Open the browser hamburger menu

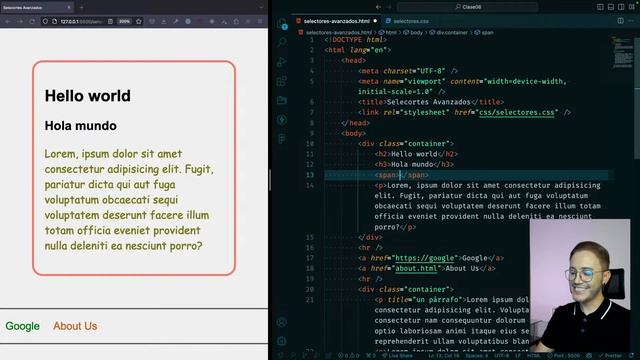pos(260,21)
